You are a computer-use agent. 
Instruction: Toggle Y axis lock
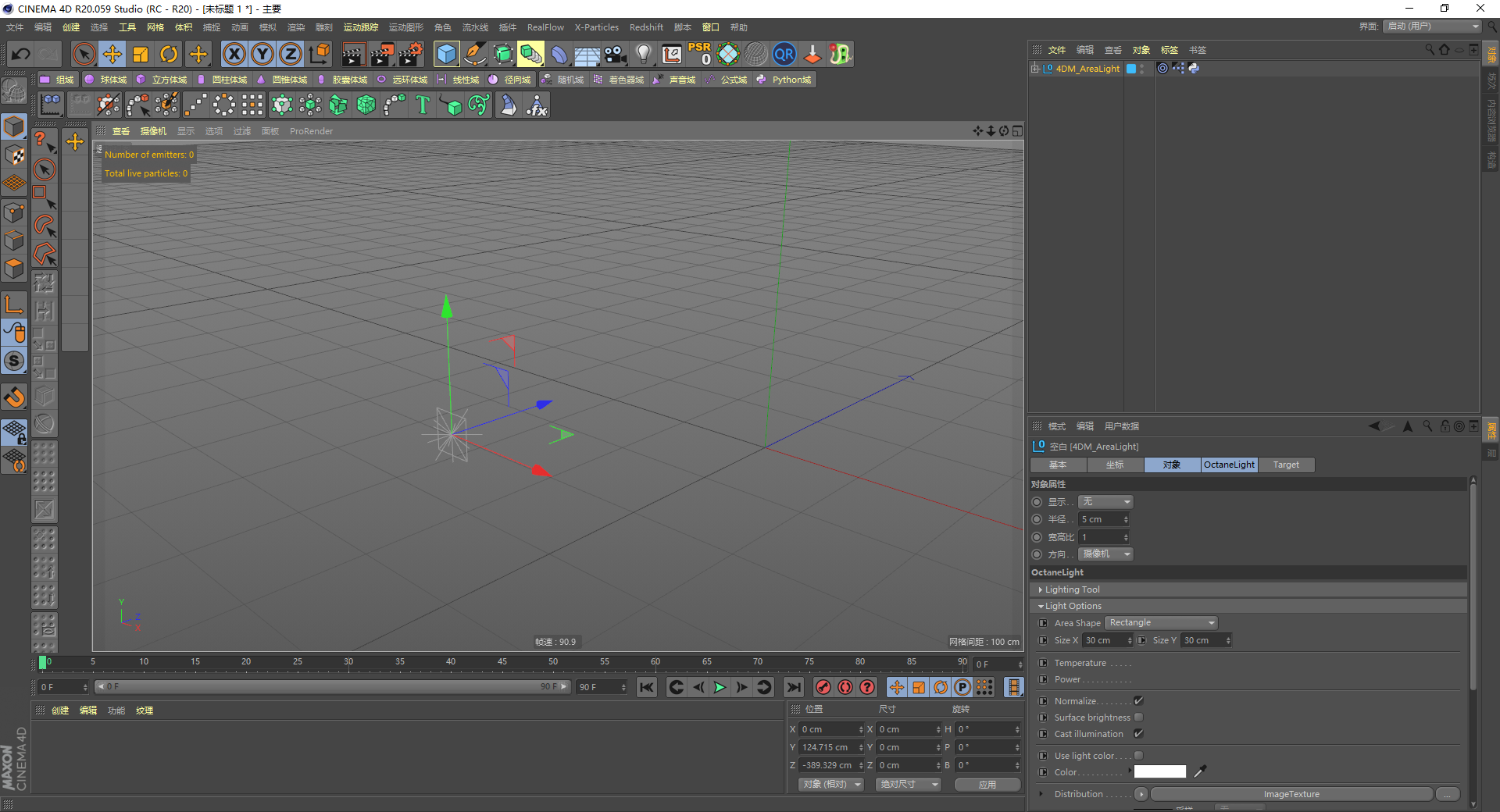click(262, 54)
